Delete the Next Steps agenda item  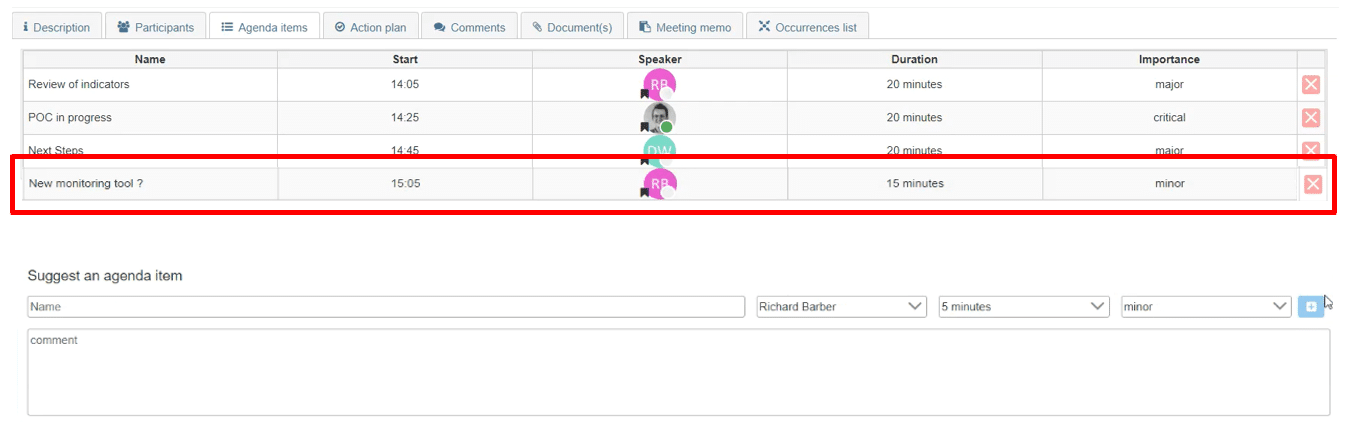tap(1310, 149)
